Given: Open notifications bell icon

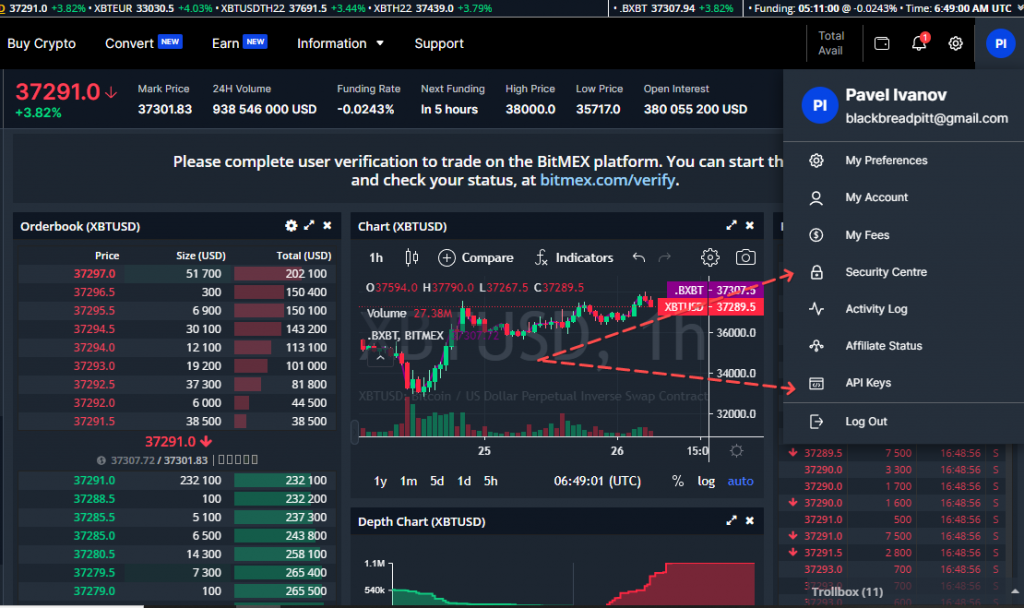Looking at the screenshot, I should coord(919,43).
